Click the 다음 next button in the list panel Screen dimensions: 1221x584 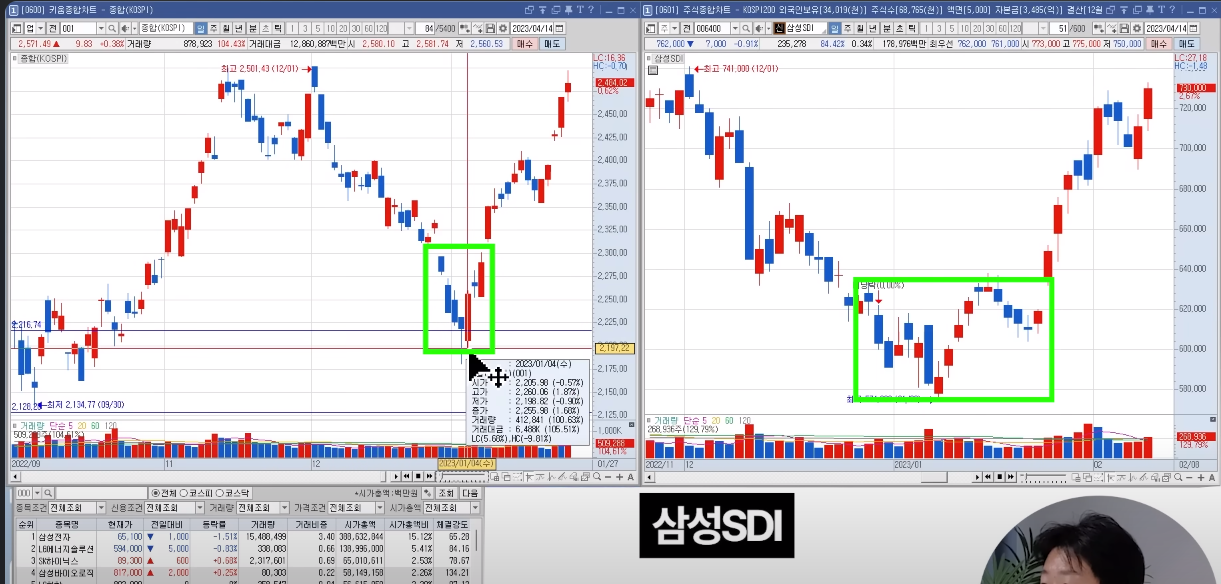coord(470,492)
